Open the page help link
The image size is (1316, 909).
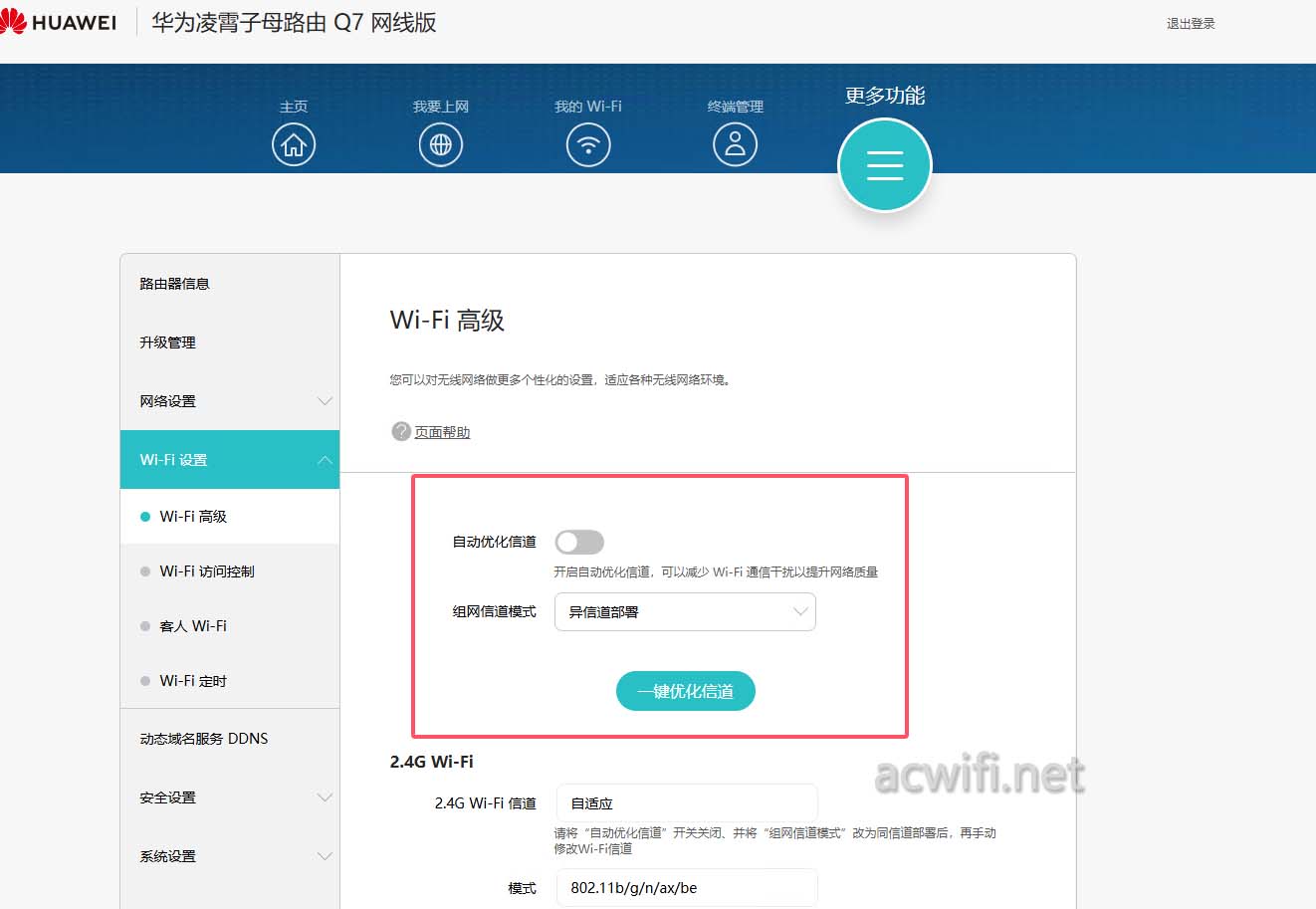click(x=442, y=432)
